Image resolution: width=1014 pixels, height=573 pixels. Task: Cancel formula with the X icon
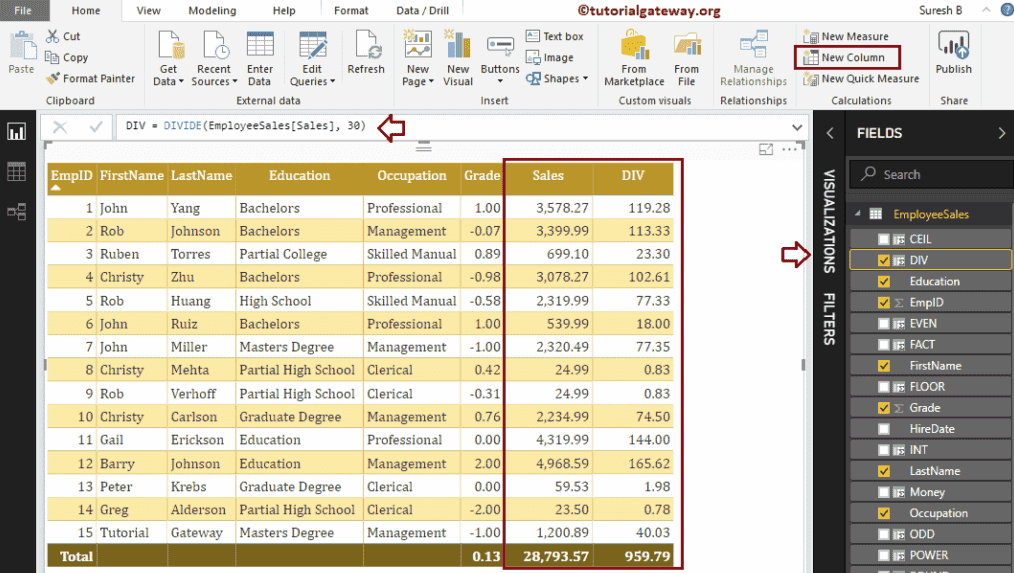tap(60, 127)
